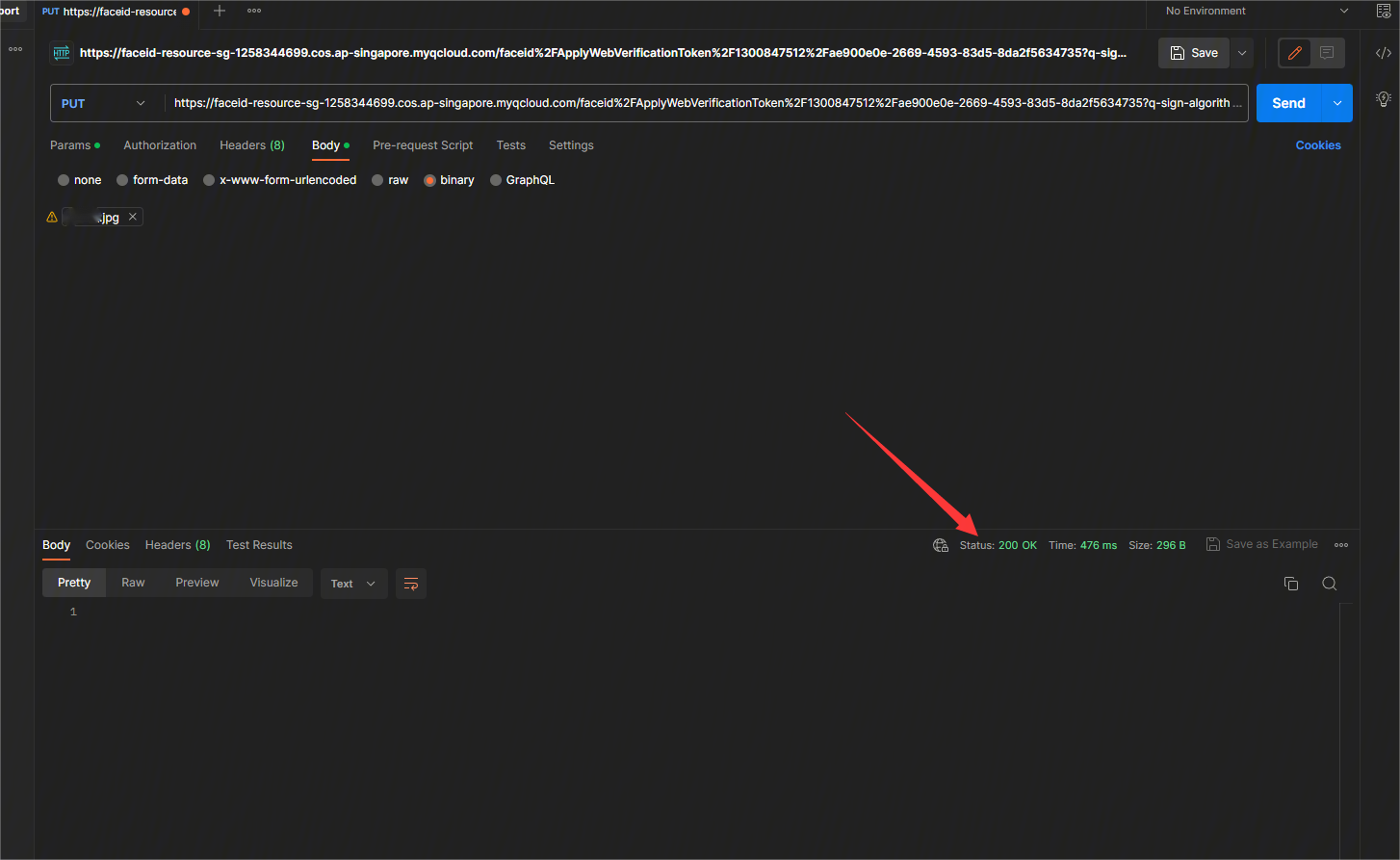Click the pencil edit mode icon
The image size is (1400, 860).
[x=1294, y=53]
